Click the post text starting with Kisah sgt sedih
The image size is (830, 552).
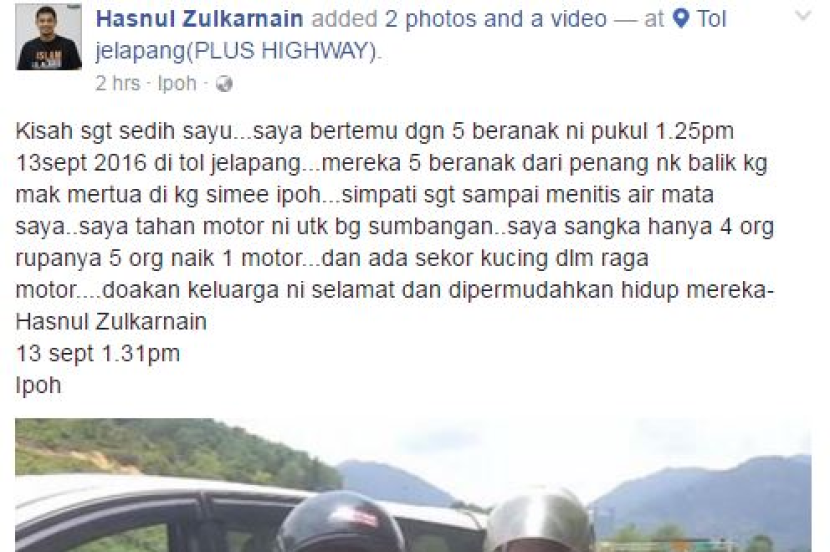pyautogui.click(x=394, y=258)
